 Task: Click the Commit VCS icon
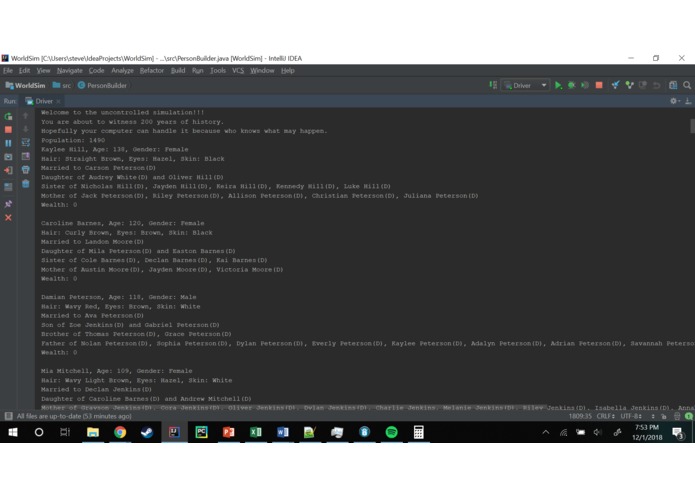pyautogui.click(x=629, y=86)
